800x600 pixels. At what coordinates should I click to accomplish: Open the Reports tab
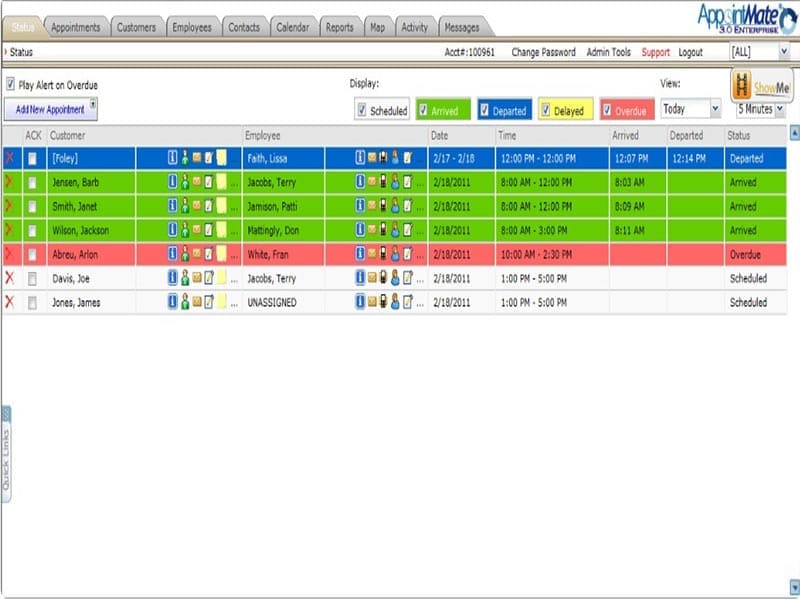pos(339,27)
